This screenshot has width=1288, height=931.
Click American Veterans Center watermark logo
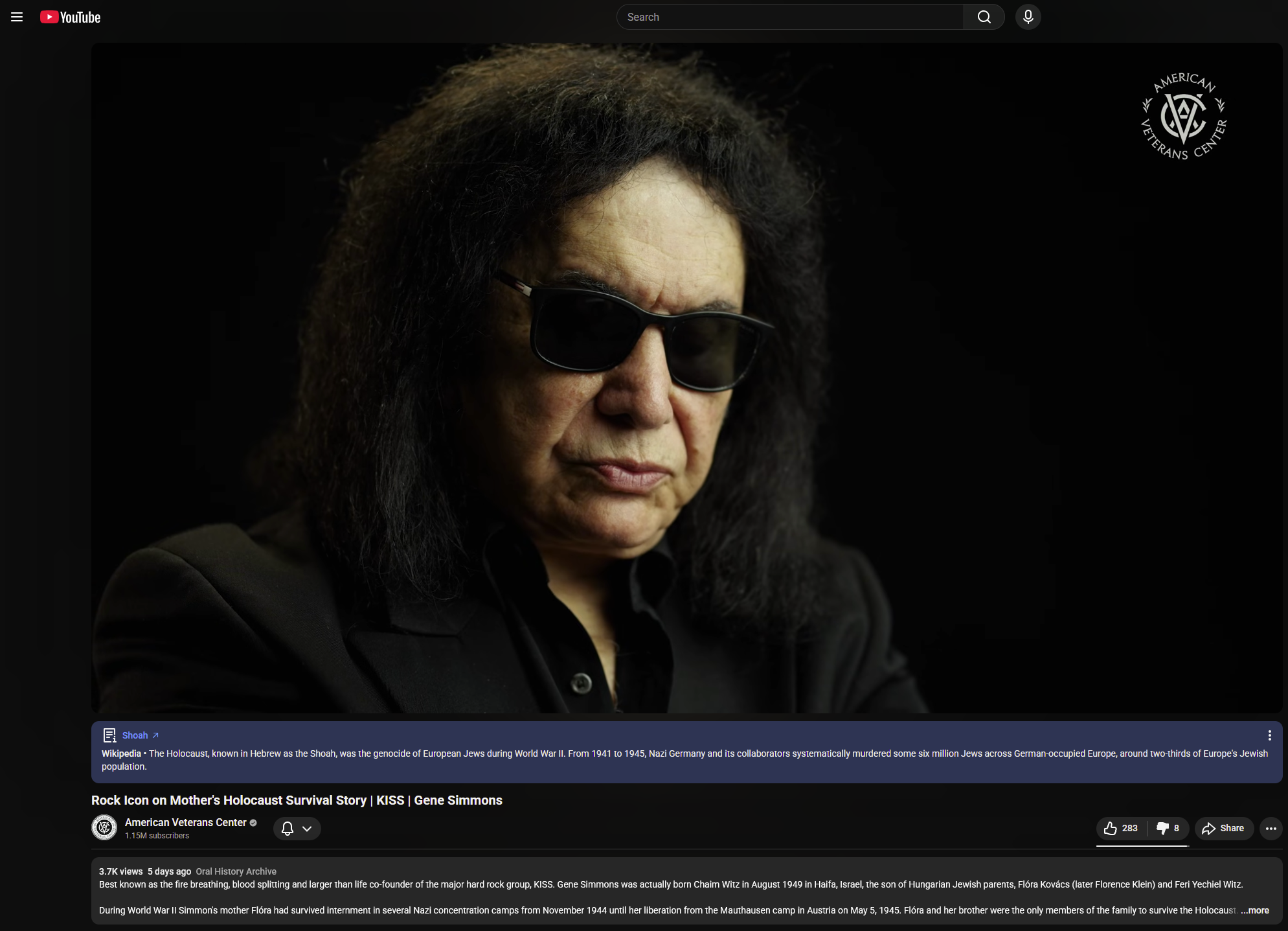pyautogui.click(x=1184, y=117)
